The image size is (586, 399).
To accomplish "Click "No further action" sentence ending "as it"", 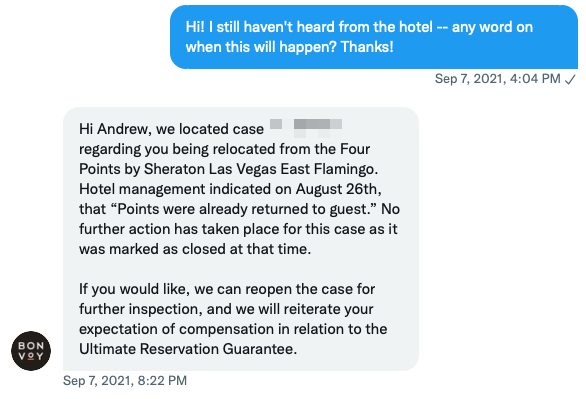I will coord(239,219).
